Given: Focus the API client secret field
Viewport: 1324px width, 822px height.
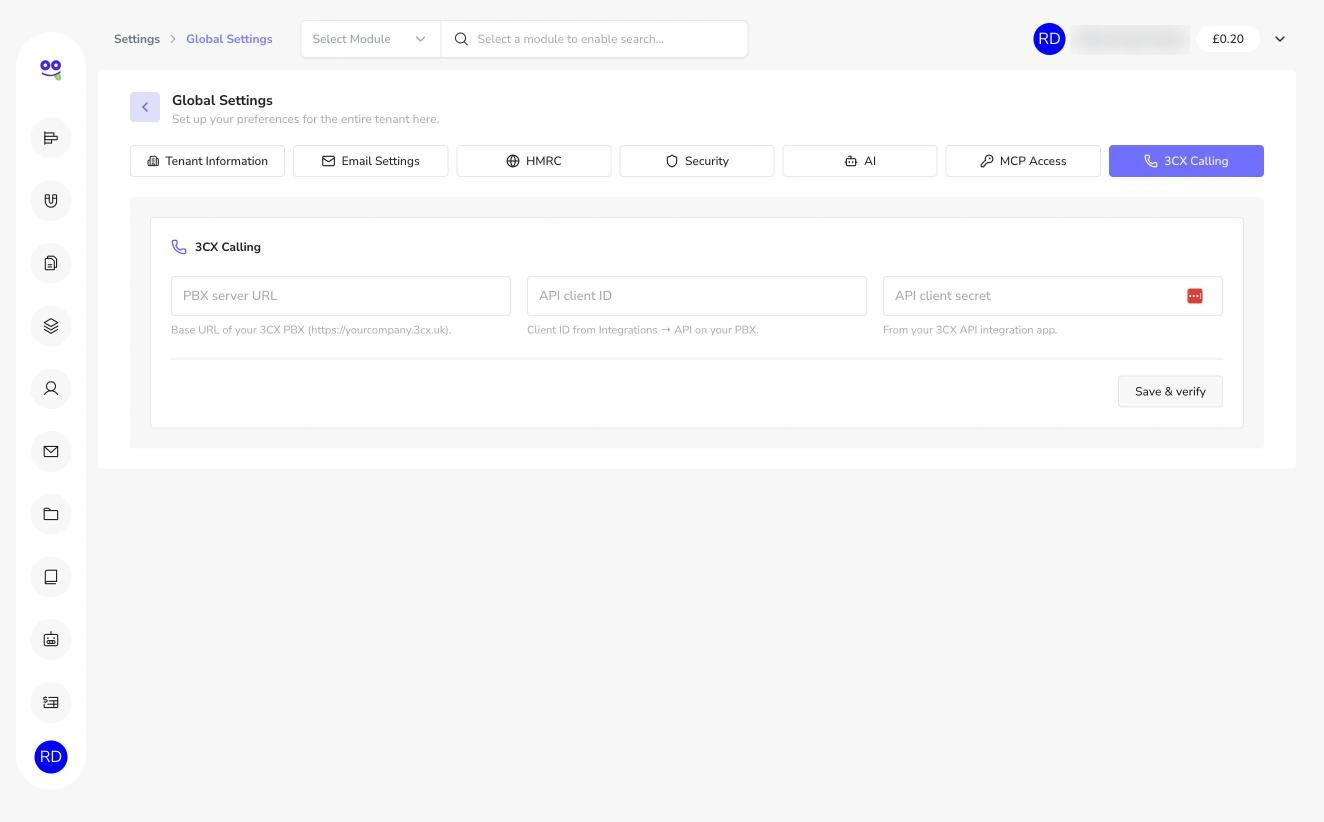Looking at the screenshot, I should pyautogui.click(x=1053, y=296).
